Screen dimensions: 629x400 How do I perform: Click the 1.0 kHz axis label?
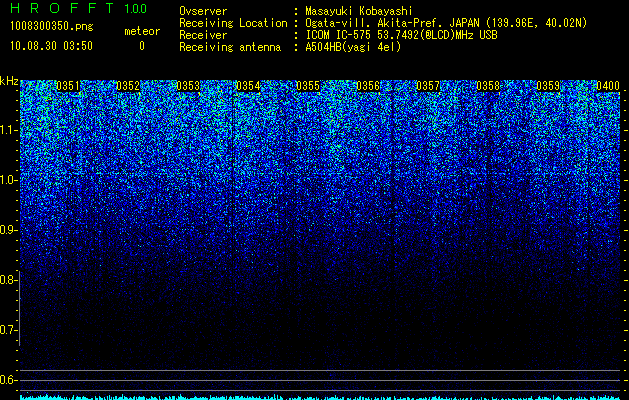[x=7, y=180]
